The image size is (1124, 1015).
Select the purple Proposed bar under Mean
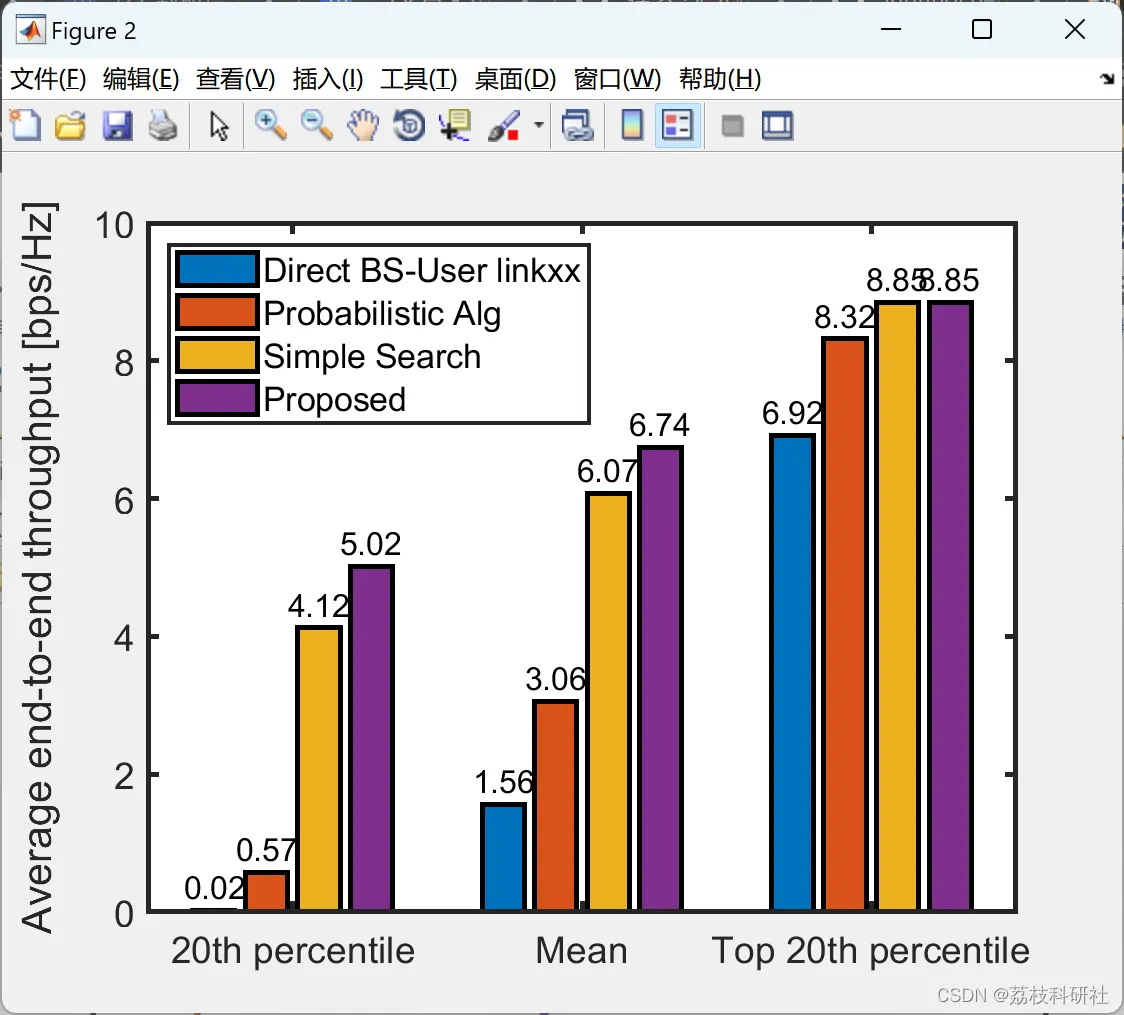point(660,678)
